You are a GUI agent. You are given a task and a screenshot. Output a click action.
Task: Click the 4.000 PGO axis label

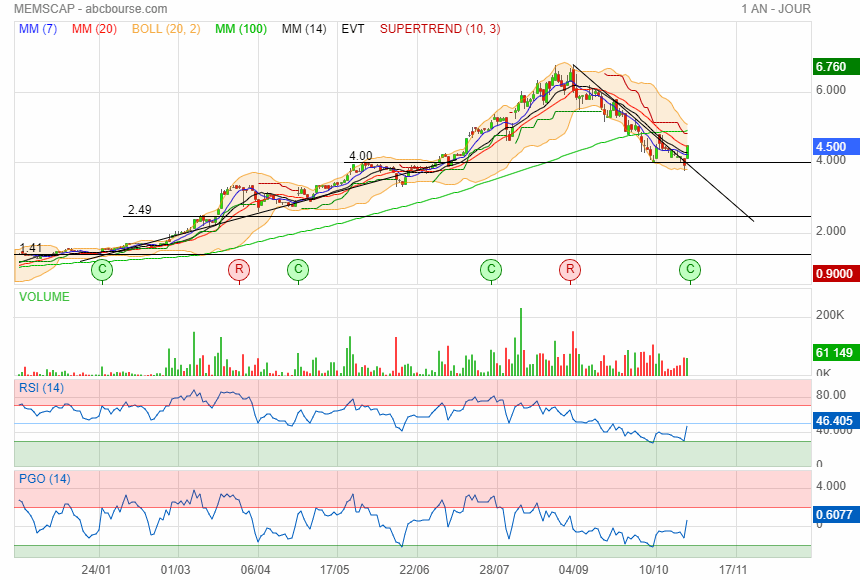tap(831, 486)
